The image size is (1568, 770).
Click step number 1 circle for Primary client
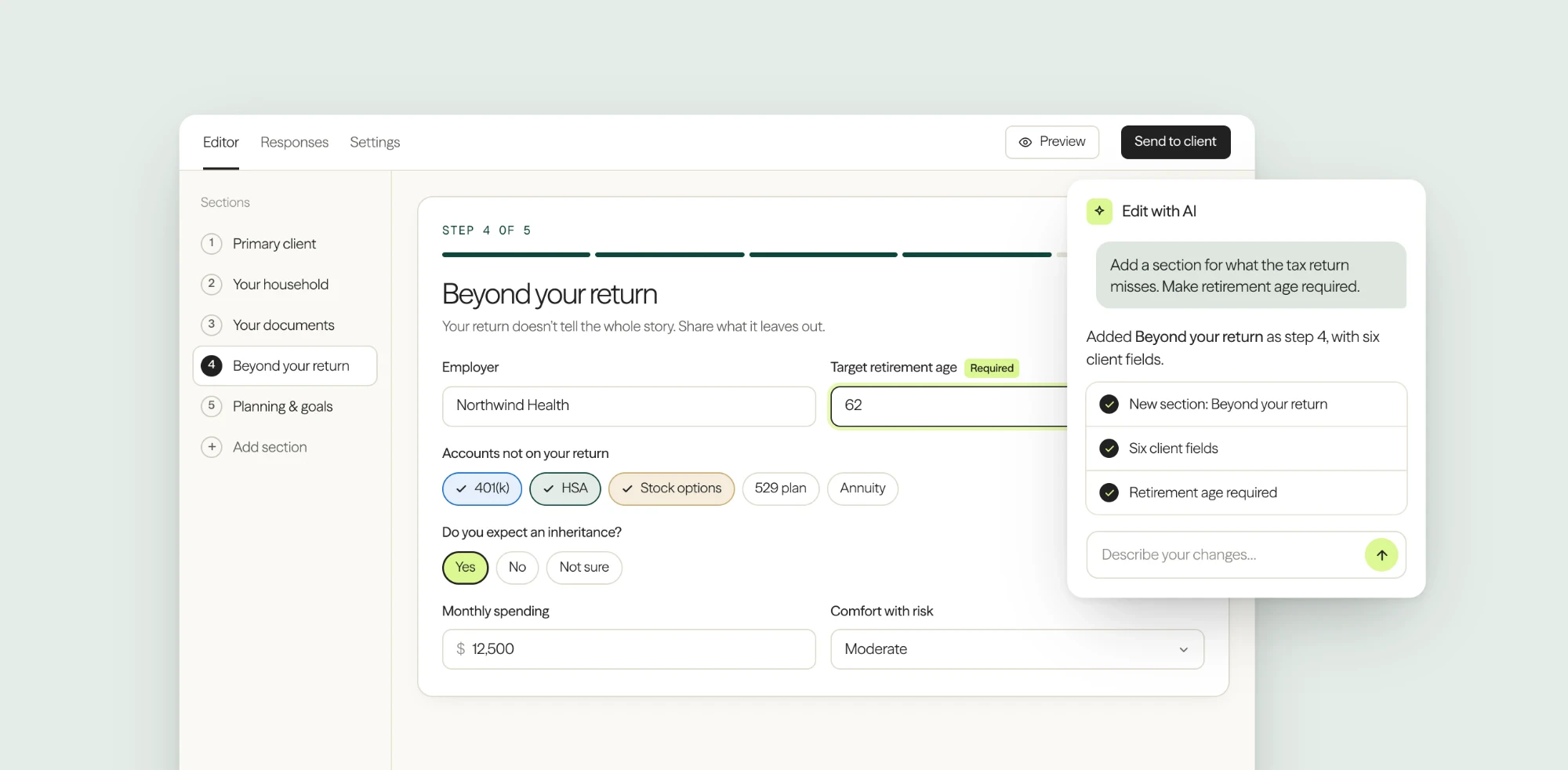(x=212, y=244)
